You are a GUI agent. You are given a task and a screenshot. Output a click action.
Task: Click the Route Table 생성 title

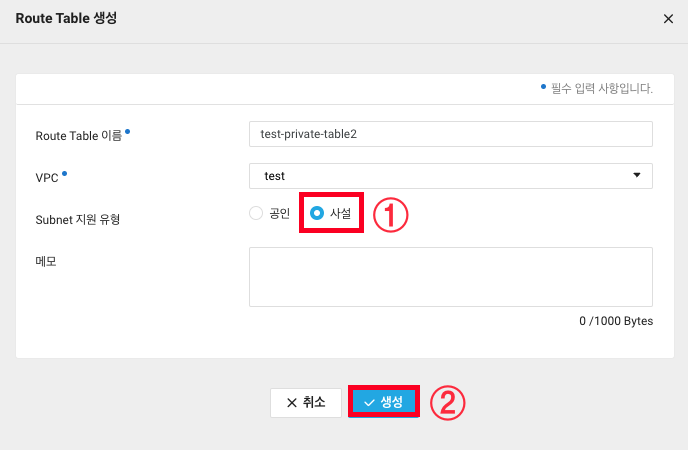click(x=66, y=18)
